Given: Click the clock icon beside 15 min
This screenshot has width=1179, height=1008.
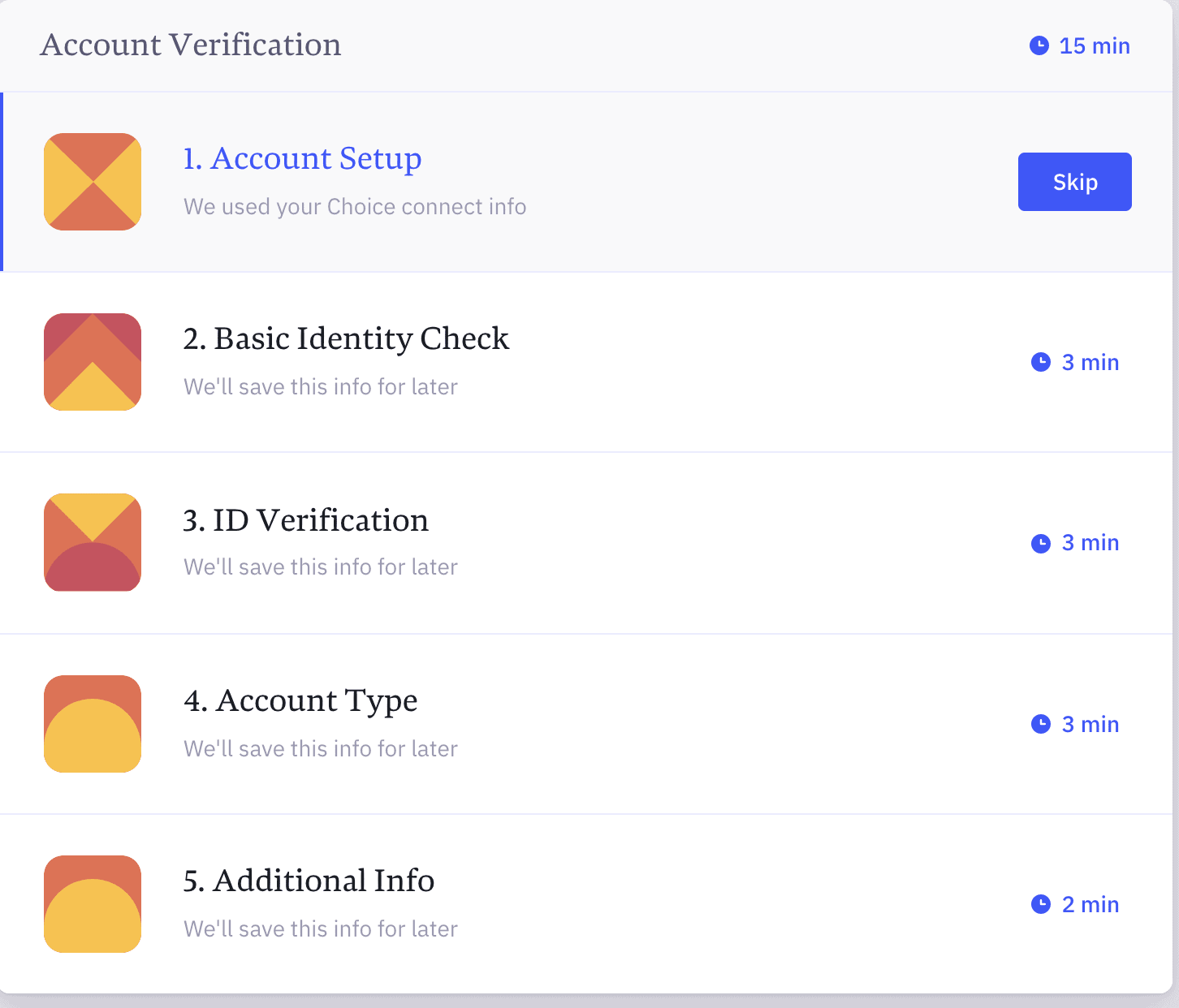Looking at the screenshot, I should coord(1039,45).
